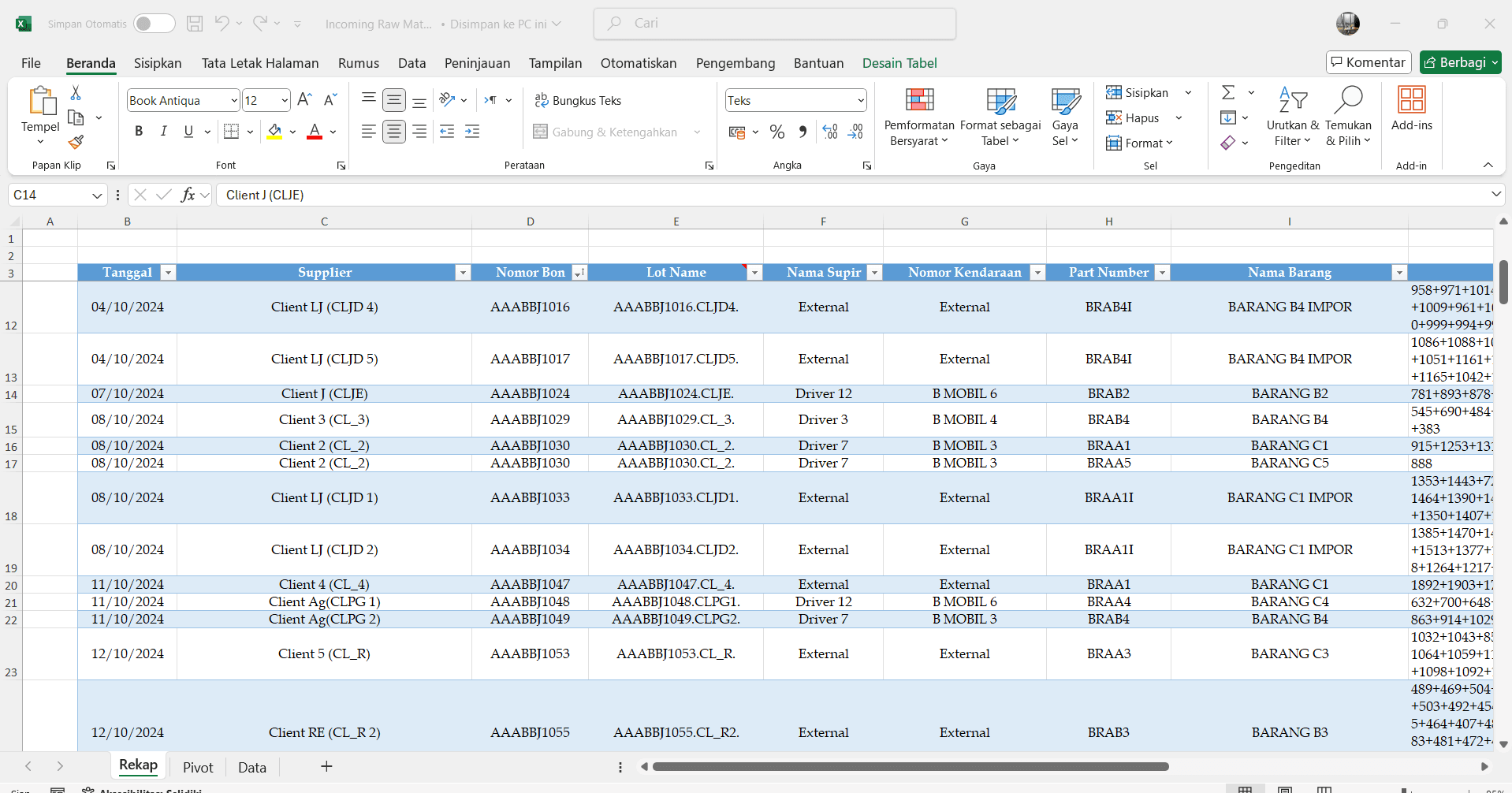Click the Komentar button
The image size is (1512, 793).
[x=1368, y=62]
